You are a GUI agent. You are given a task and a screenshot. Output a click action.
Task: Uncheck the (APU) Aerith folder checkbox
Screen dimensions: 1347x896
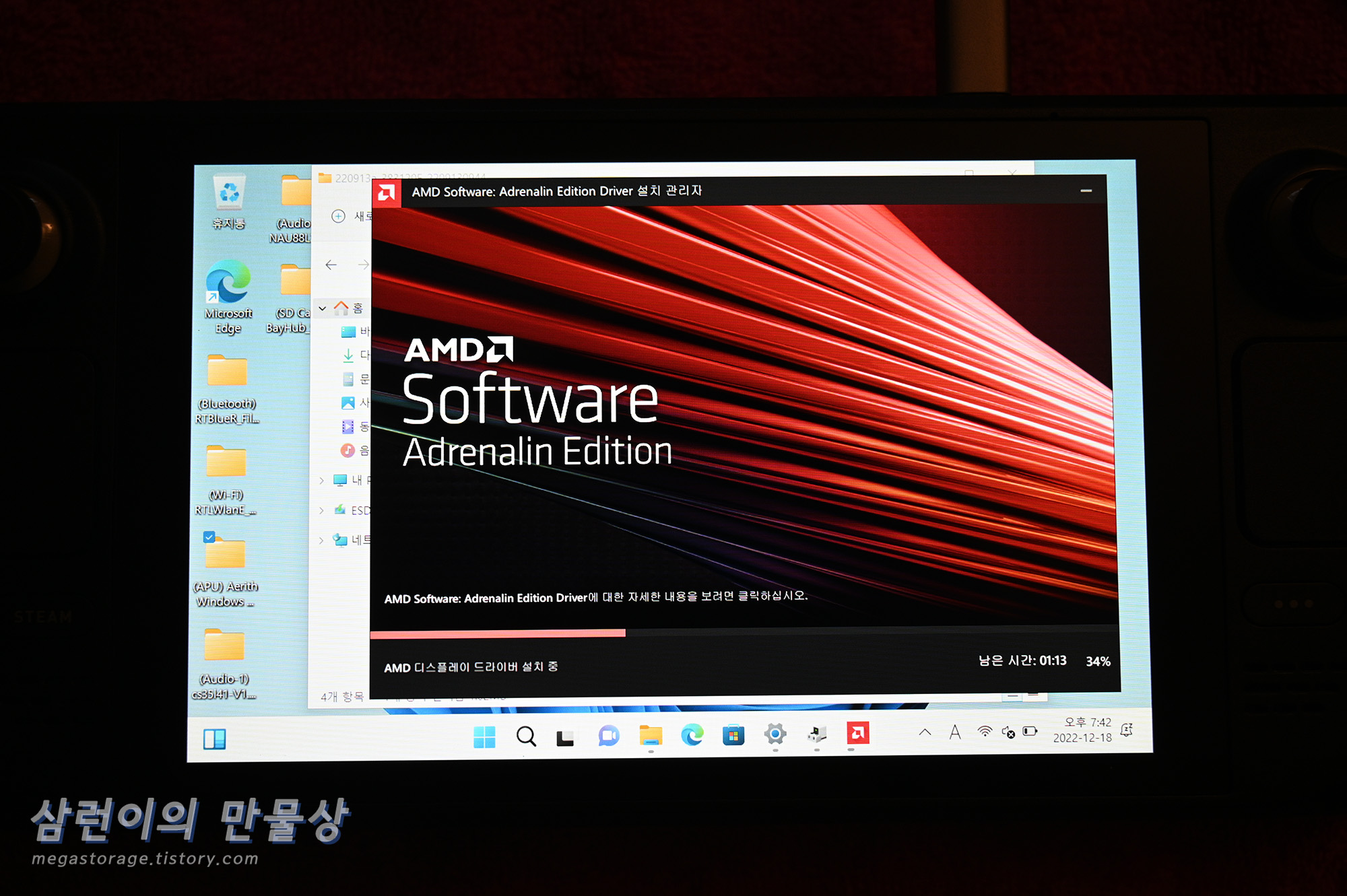pyautogui.click(x=209, y=537)
